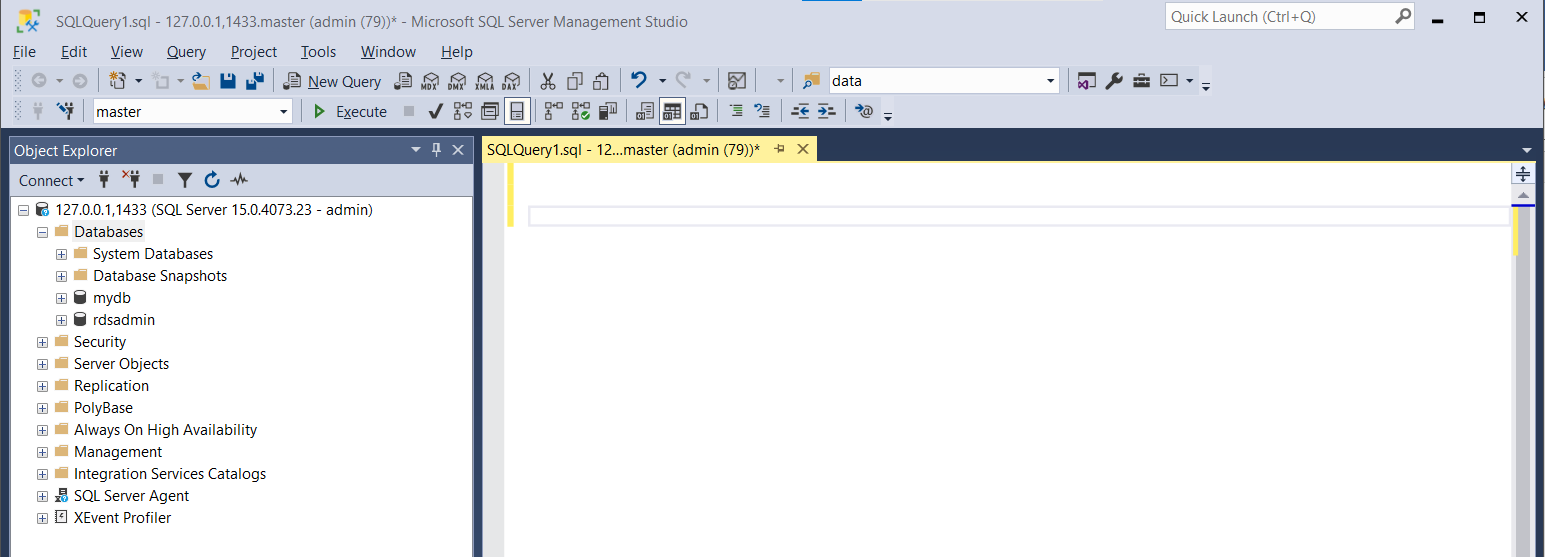Image resolution: width=1545 pixels, height=557 pixels.
Task: Open the undo history dropdown arrow
Action: 662,81
